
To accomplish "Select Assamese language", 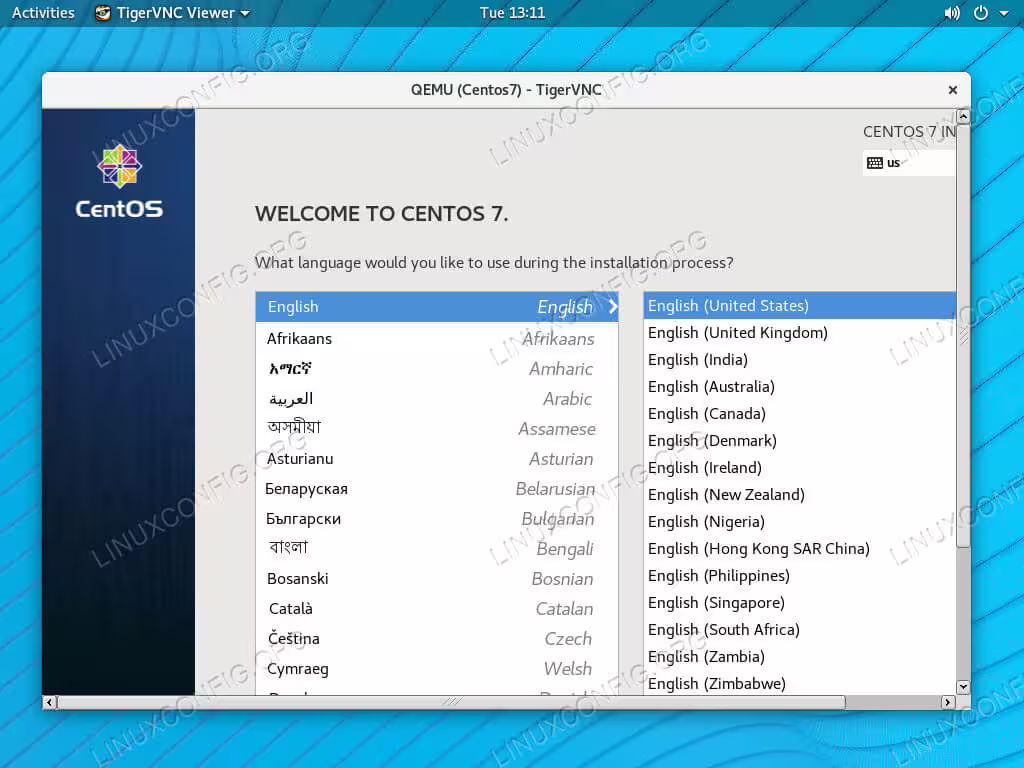I will point(436,429).
